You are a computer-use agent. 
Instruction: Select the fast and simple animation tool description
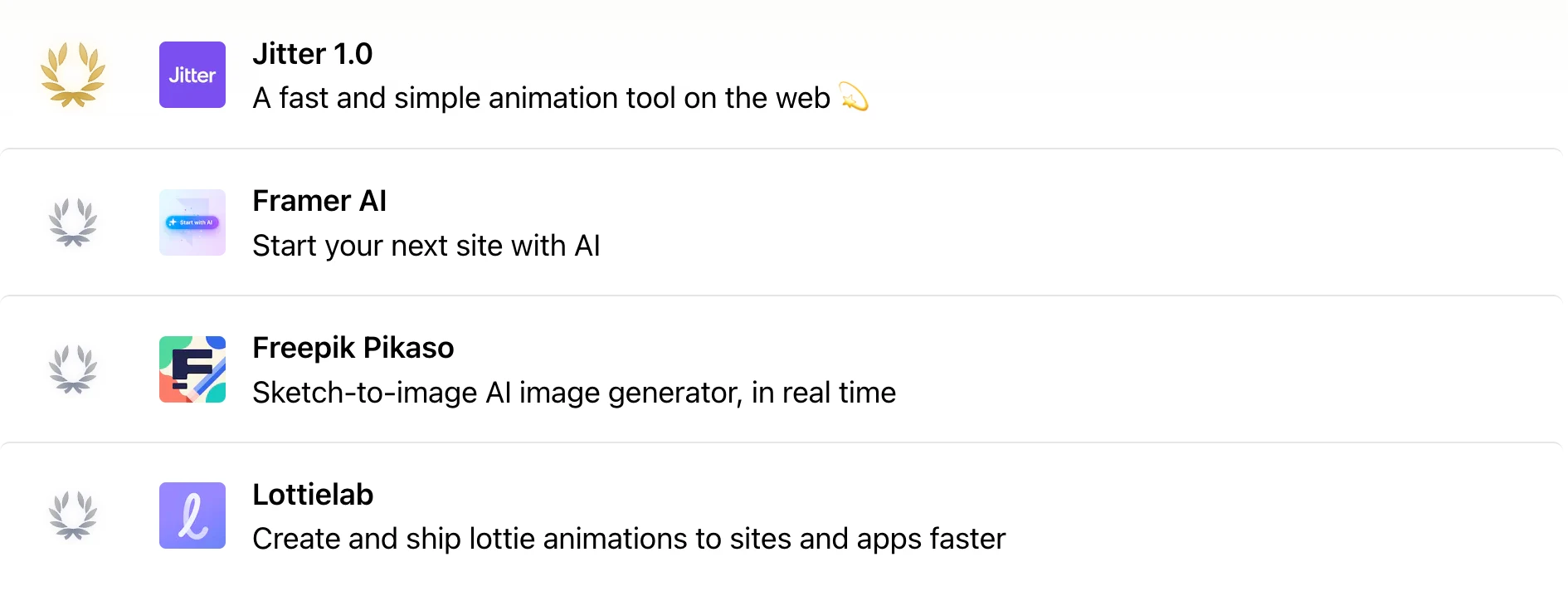coord(542,98)
